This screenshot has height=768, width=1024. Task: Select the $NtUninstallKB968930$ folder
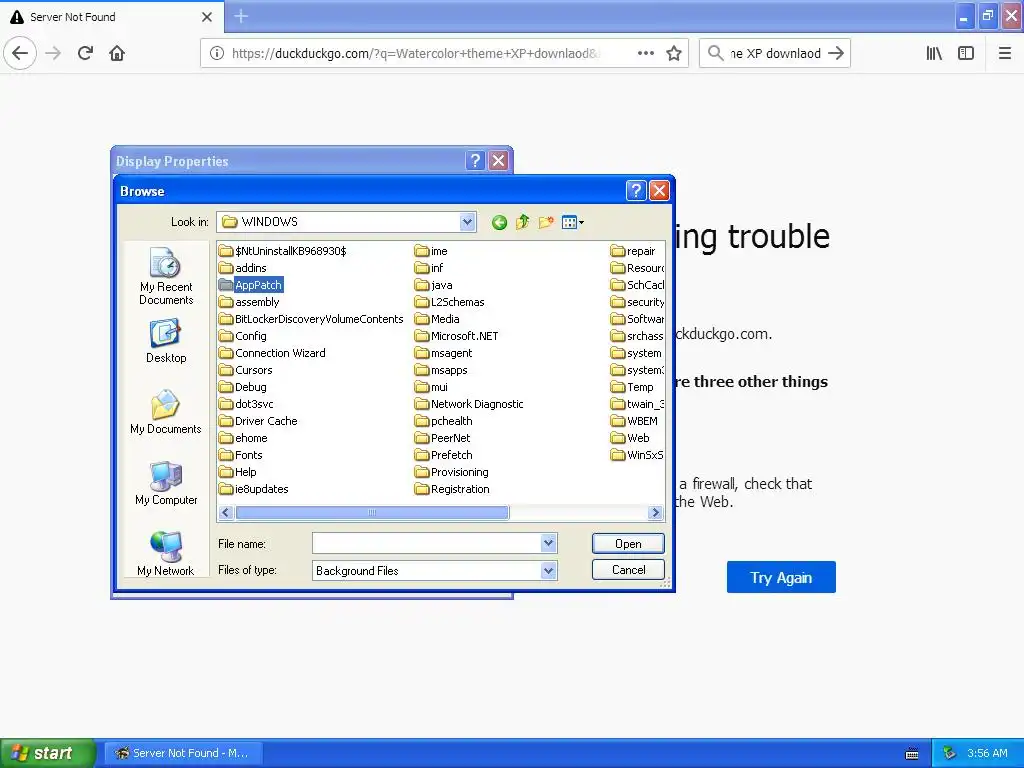tap(282, 251)
